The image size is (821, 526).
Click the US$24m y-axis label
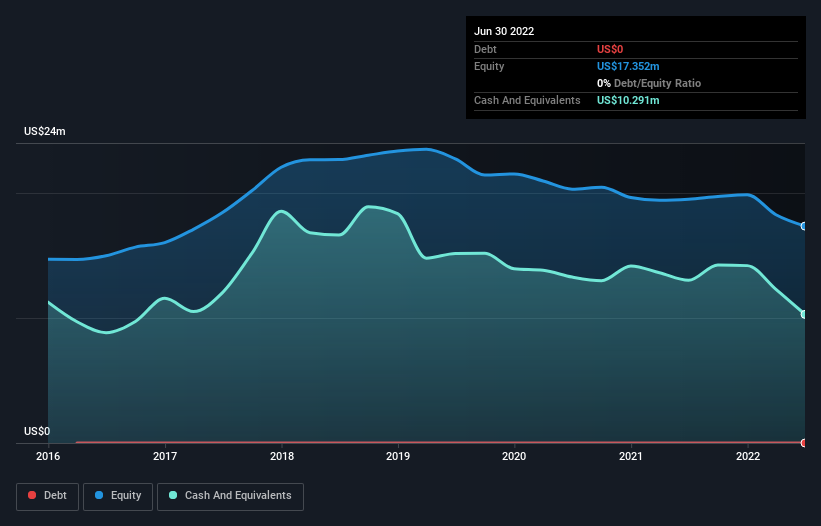point(45,131)
